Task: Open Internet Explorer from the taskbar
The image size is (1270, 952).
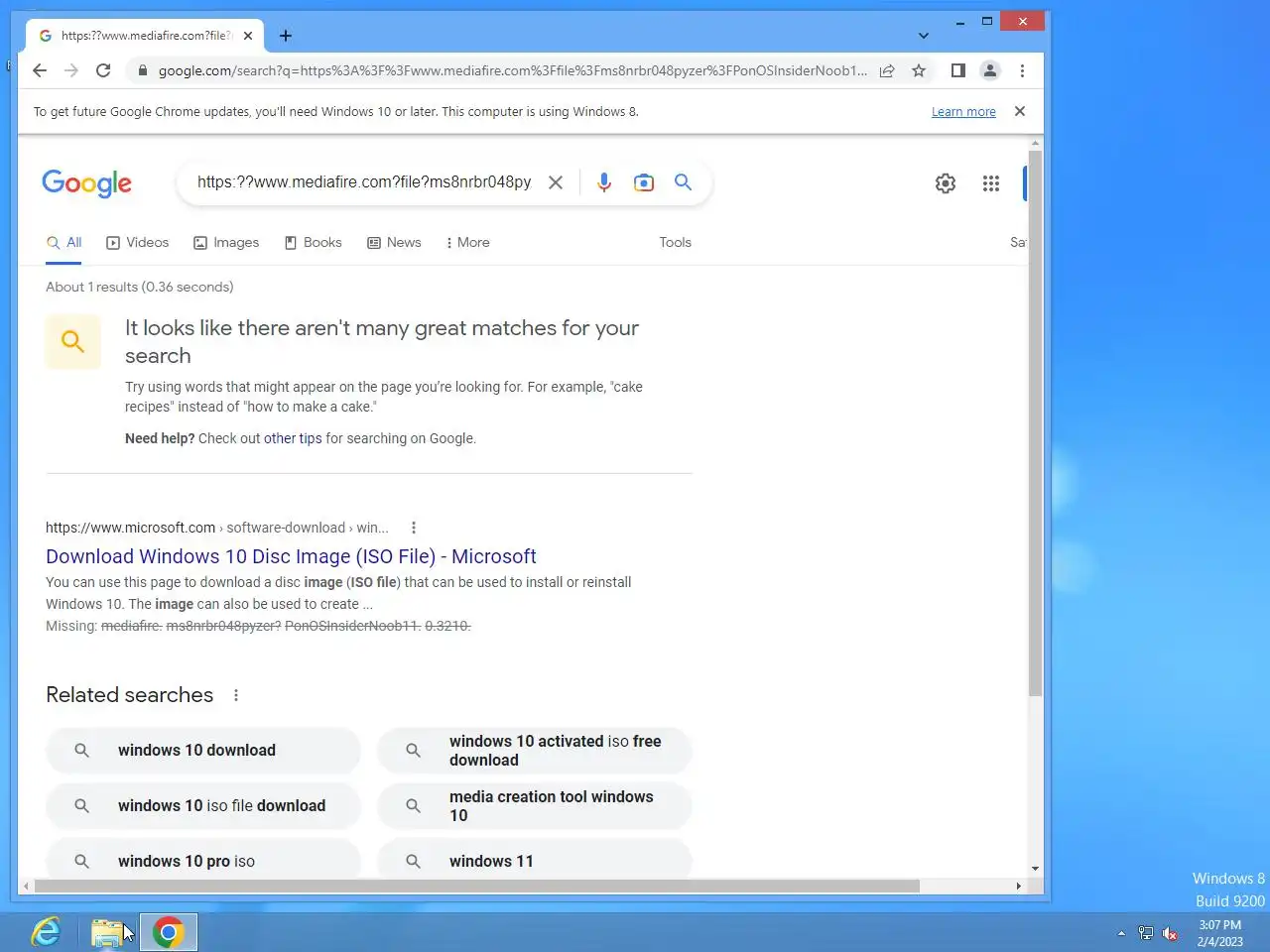Action: coord(46,932)
